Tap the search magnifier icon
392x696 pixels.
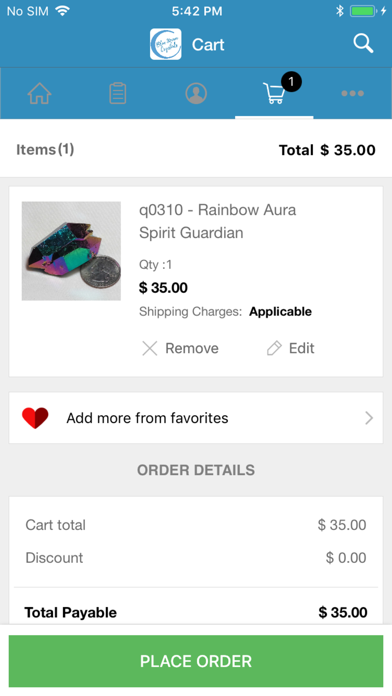pyautogui.click(x=363, y=44)
